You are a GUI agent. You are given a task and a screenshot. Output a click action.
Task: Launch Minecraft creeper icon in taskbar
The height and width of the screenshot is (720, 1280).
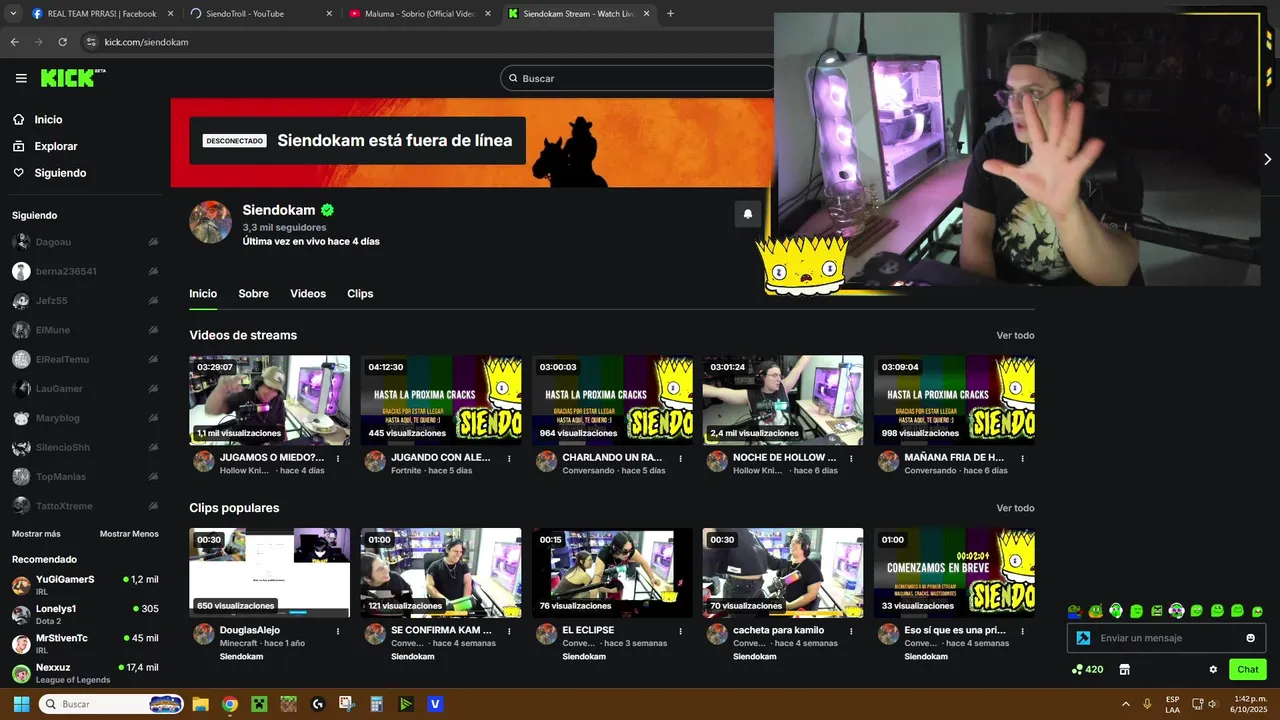(x=259, y=704)
